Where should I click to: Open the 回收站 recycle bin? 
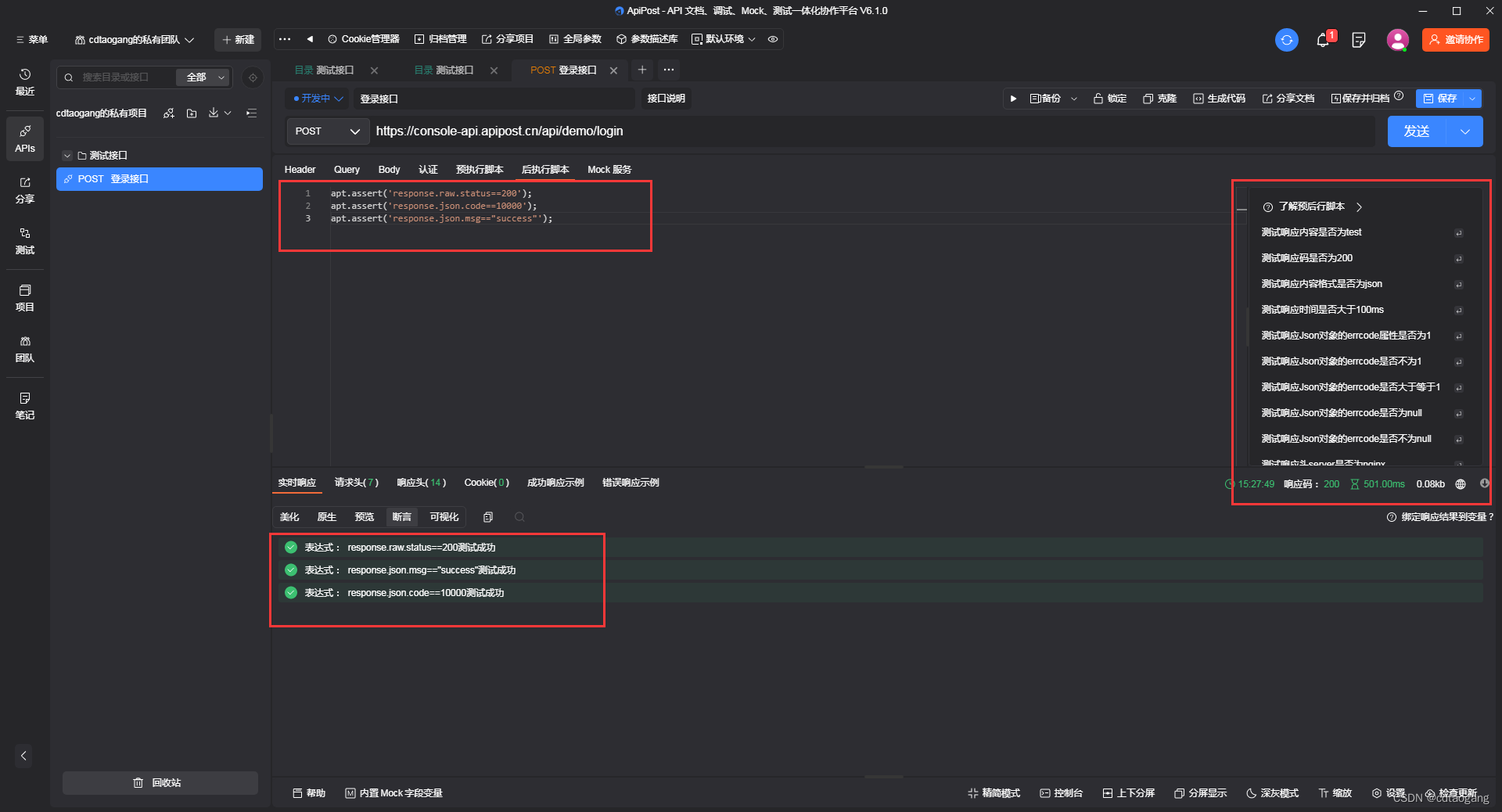[x=160, y=783]
